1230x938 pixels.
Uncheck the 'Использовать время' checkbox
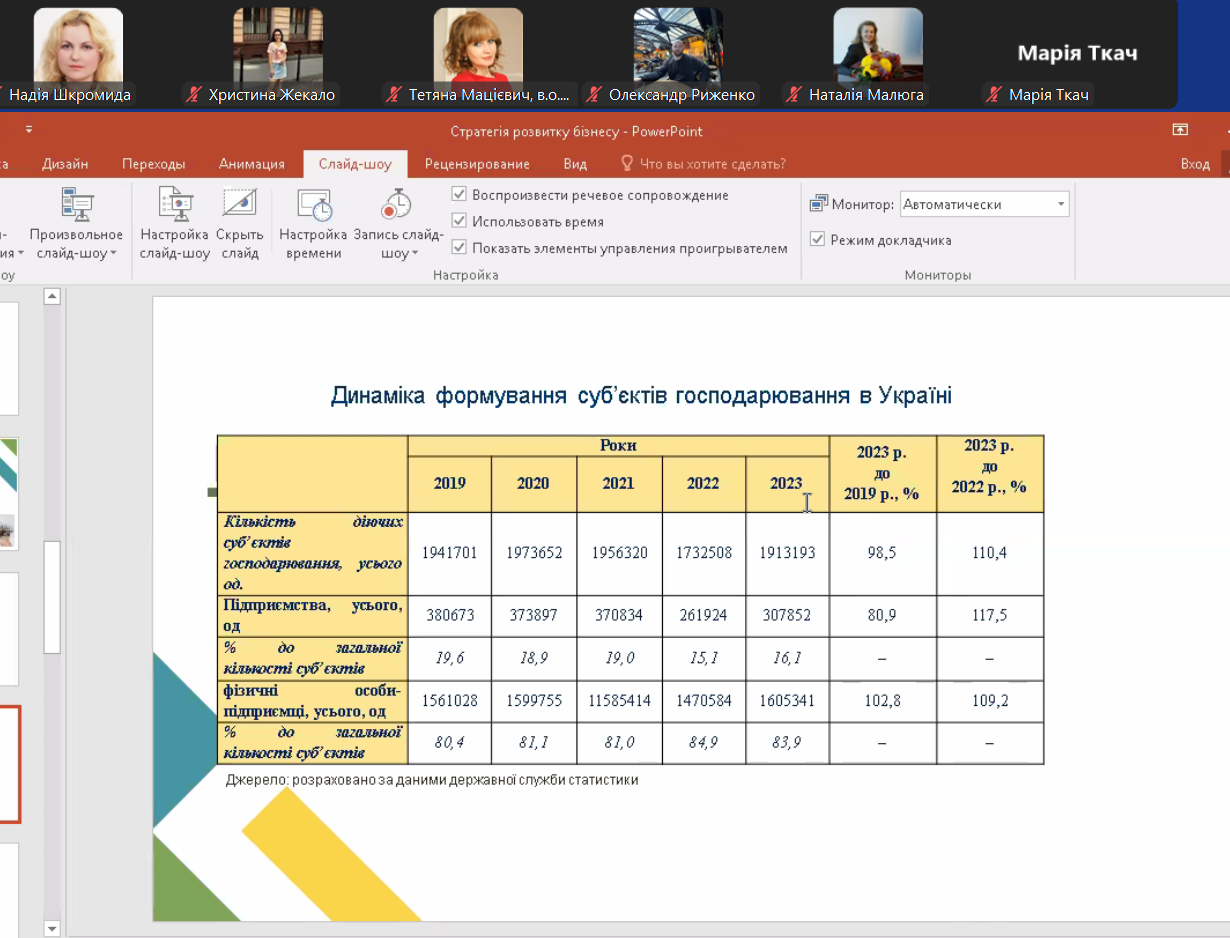pyautogui.click(x=460, y=221)
